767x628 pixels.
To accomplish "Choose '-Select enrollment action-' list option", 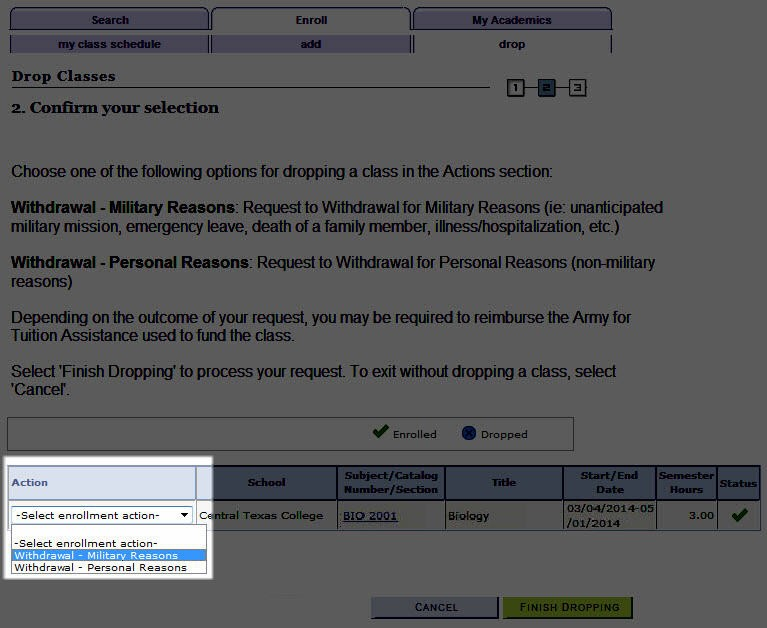I will (109, 543).
